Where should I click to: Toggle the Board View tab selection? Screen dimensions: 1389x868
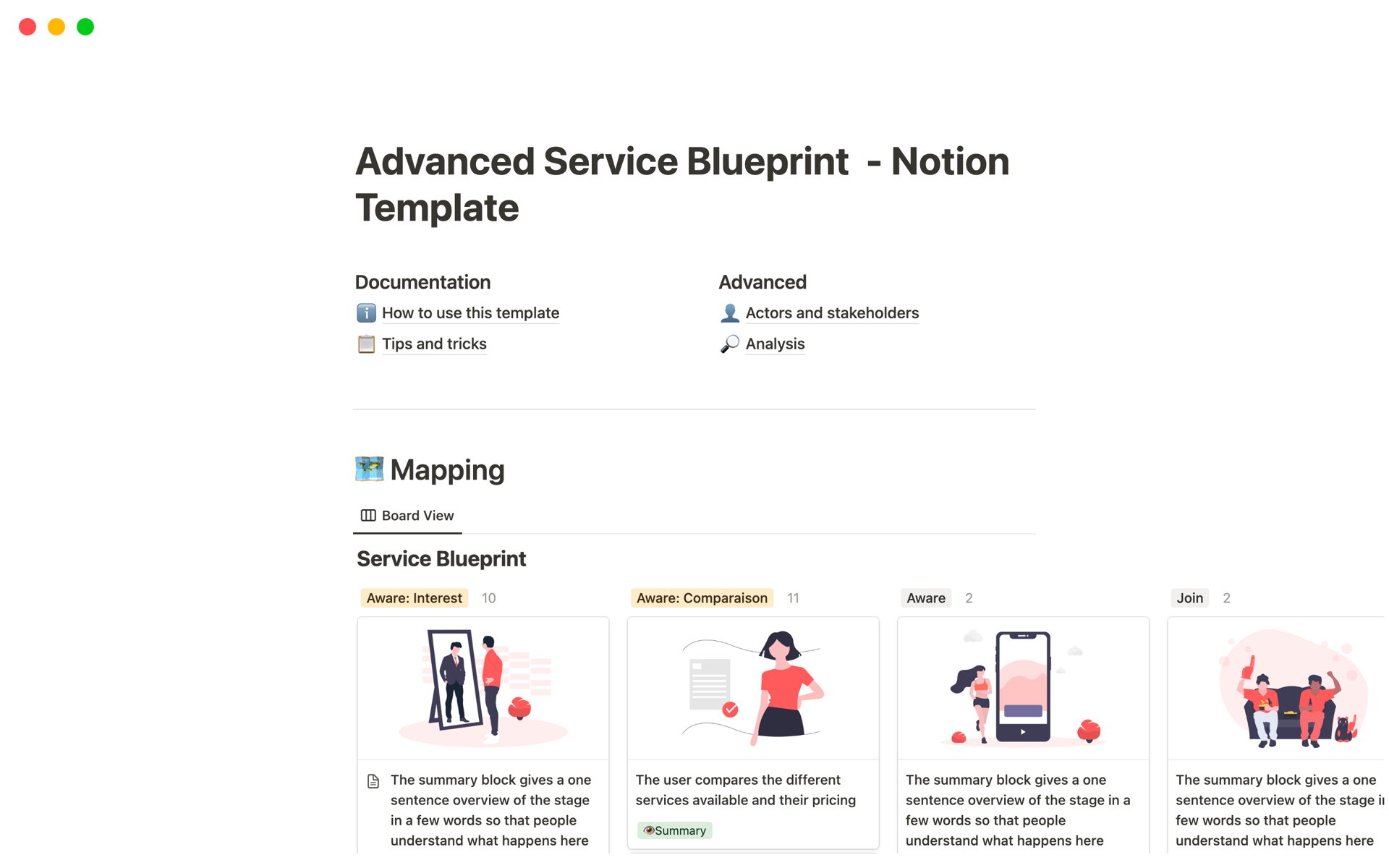[407, 514]
